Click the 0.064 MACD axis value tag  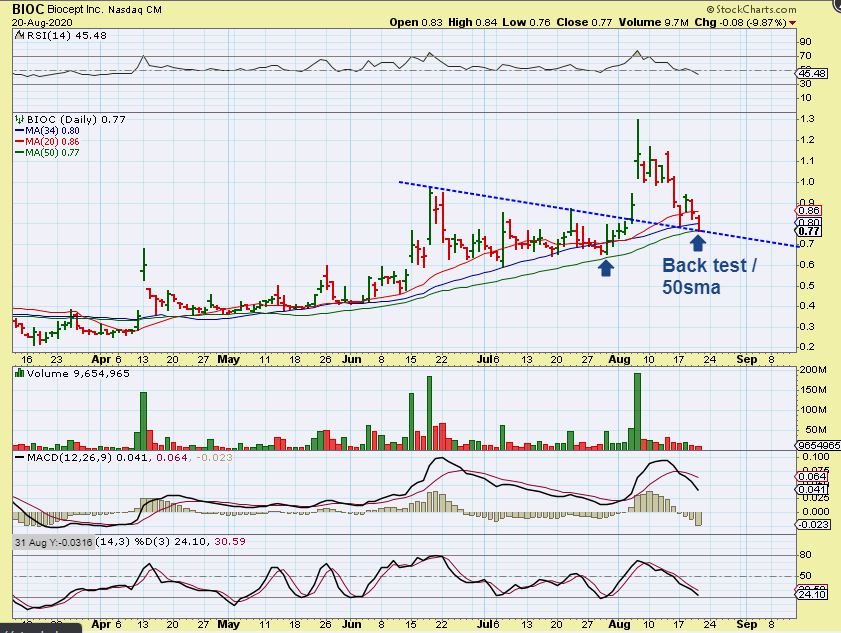812,476
